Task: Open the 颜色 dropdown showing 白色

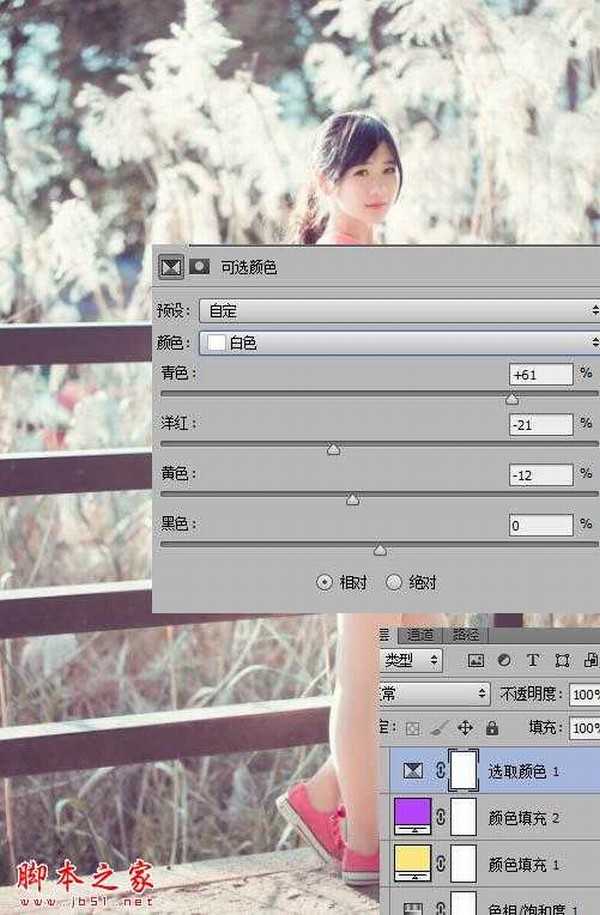Action: (x=398, y=343)
